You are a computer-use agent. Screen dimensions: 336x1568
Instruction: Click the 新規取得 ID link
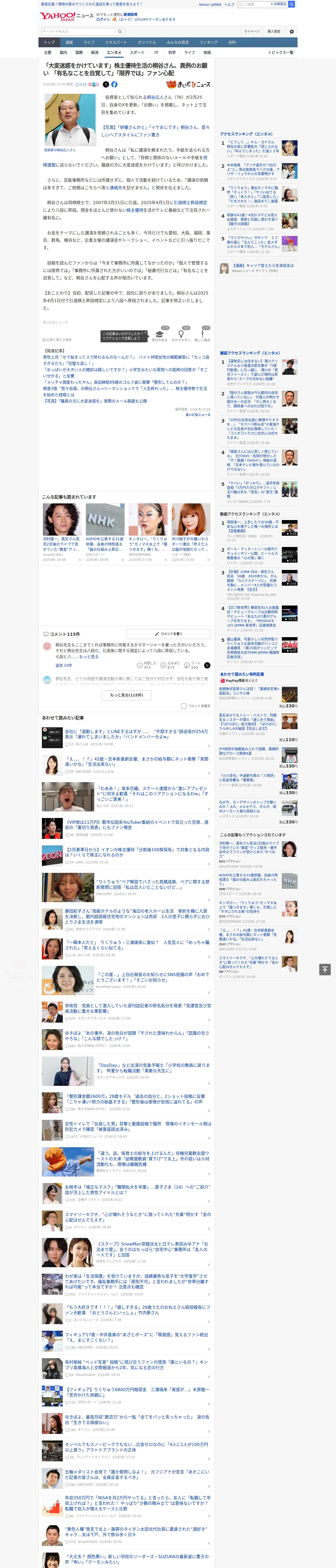131,14
